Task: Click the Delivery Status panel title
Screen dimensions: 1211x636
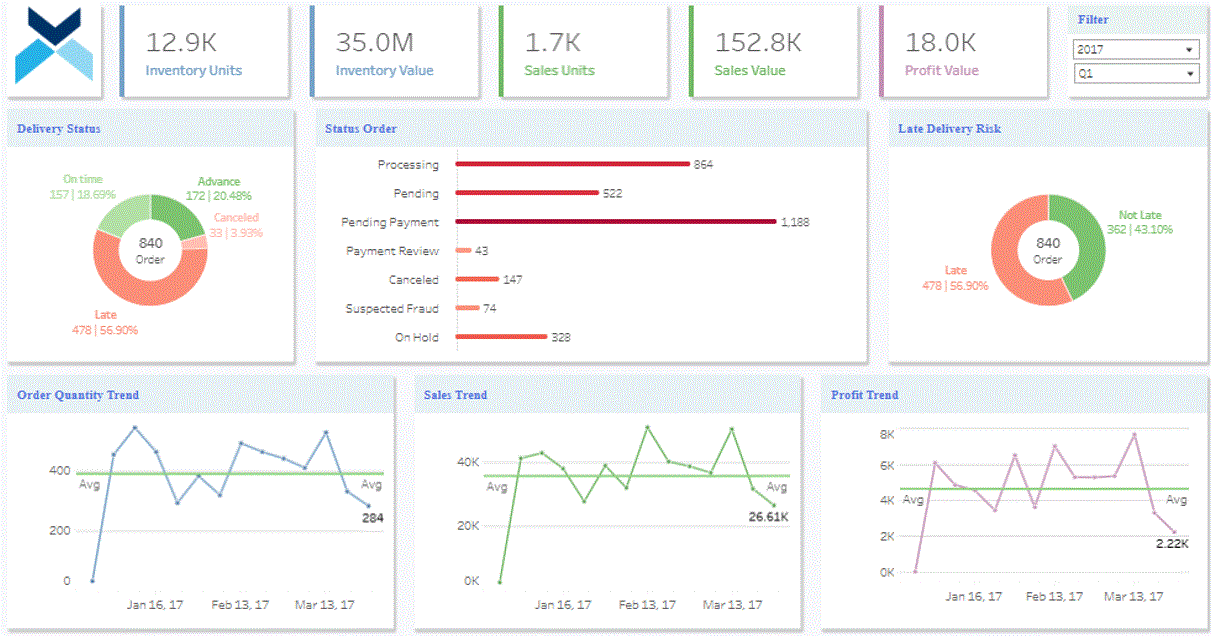Action: tap(58, 129)
